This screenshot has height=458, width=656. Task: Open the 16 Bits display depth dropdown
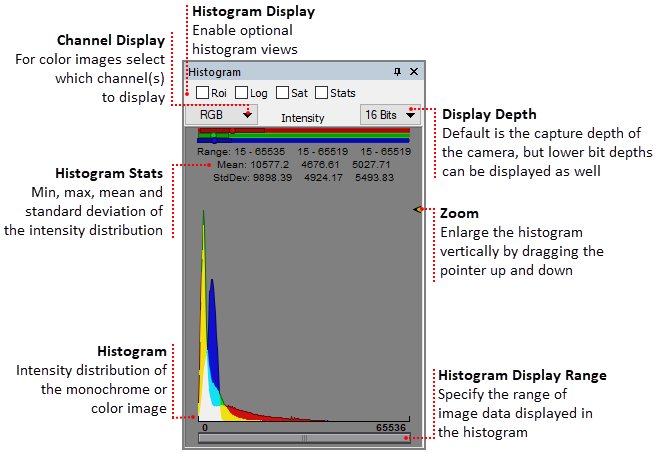390,115
